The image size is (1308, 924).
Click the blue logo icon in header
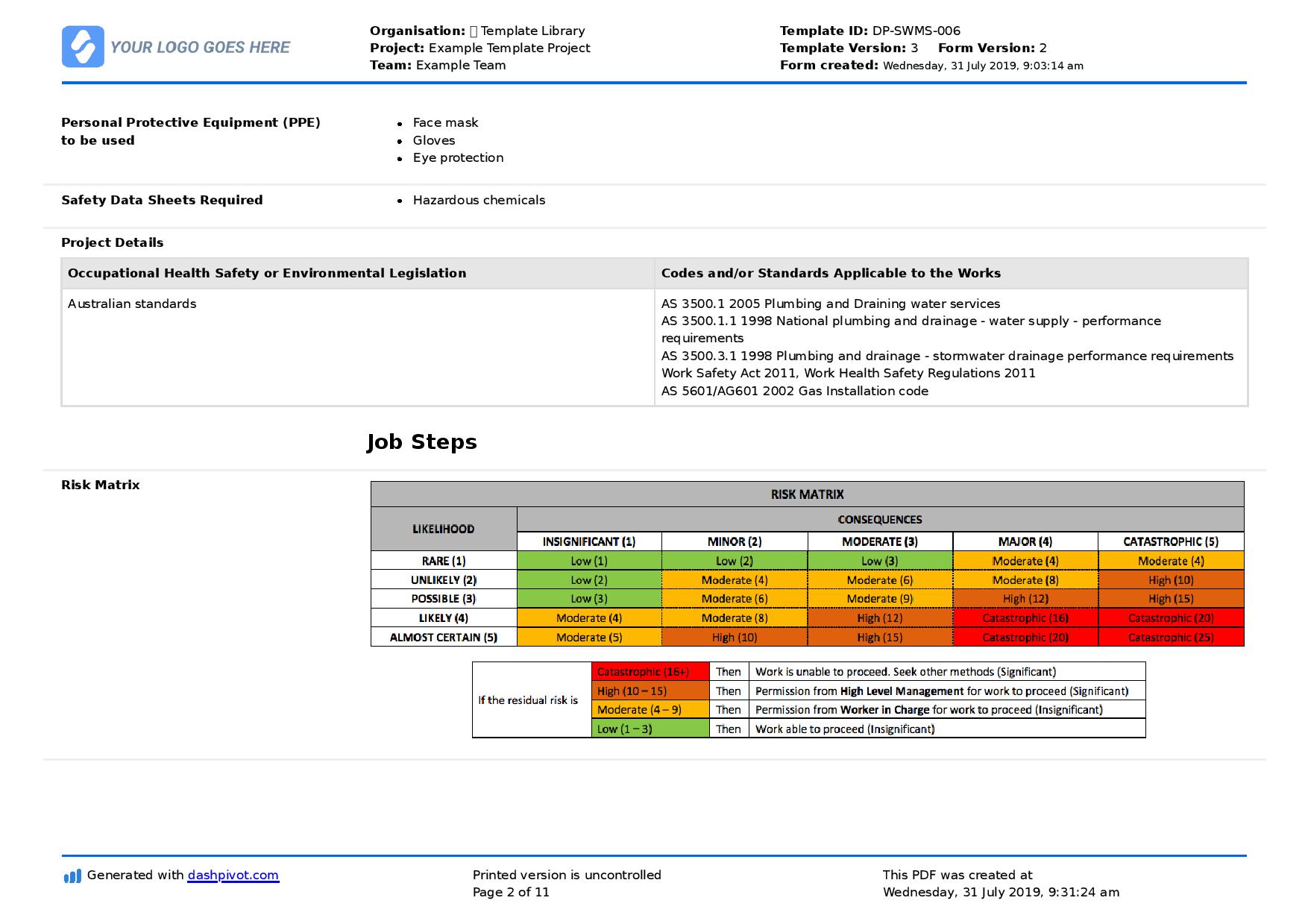83,47
